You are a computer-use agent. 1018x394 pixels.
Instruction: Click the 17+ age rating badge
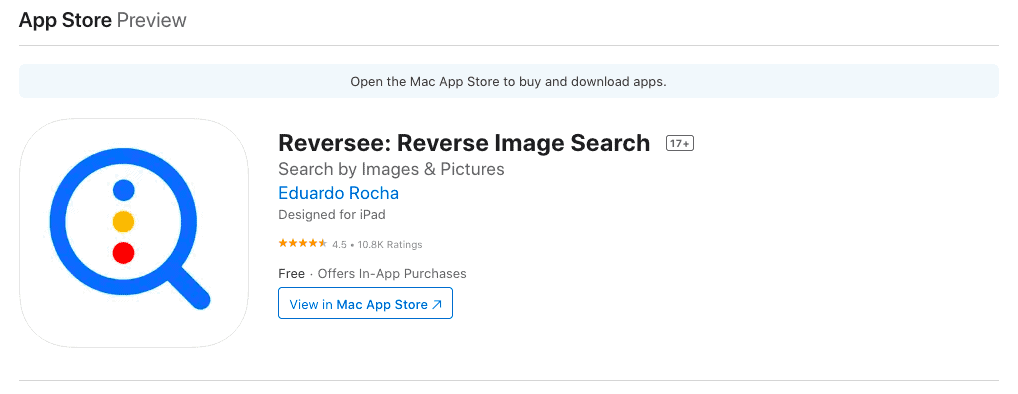point(680,143)
